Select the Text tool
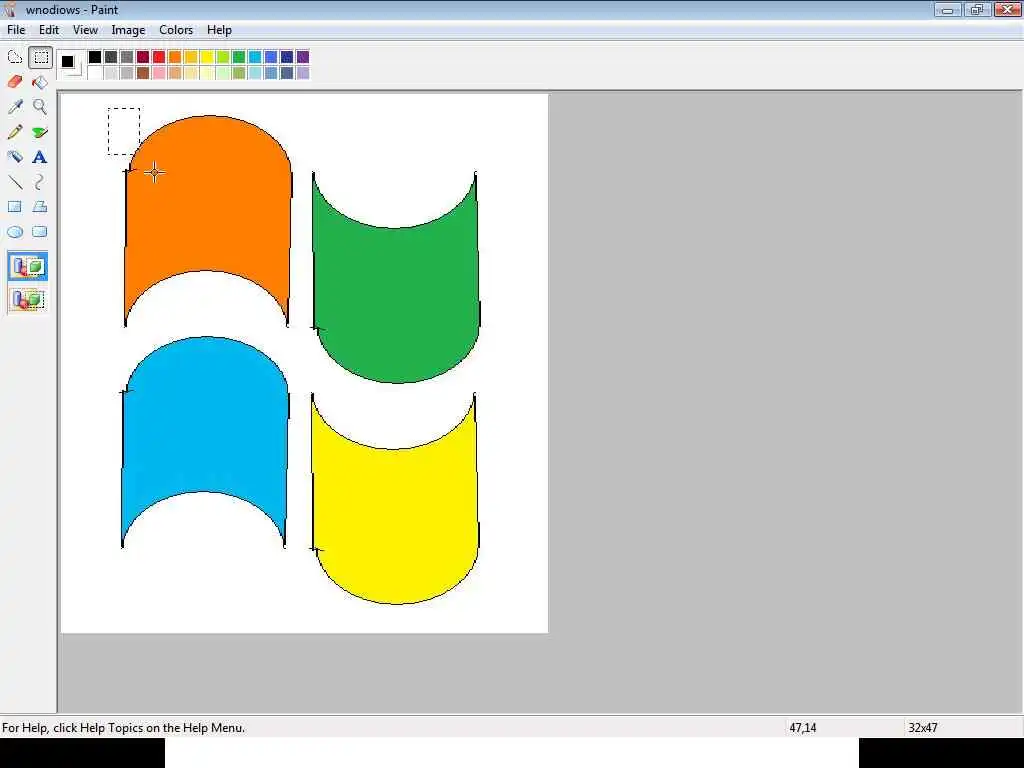This screenshot has height=768, width=1024. [40, 157]
